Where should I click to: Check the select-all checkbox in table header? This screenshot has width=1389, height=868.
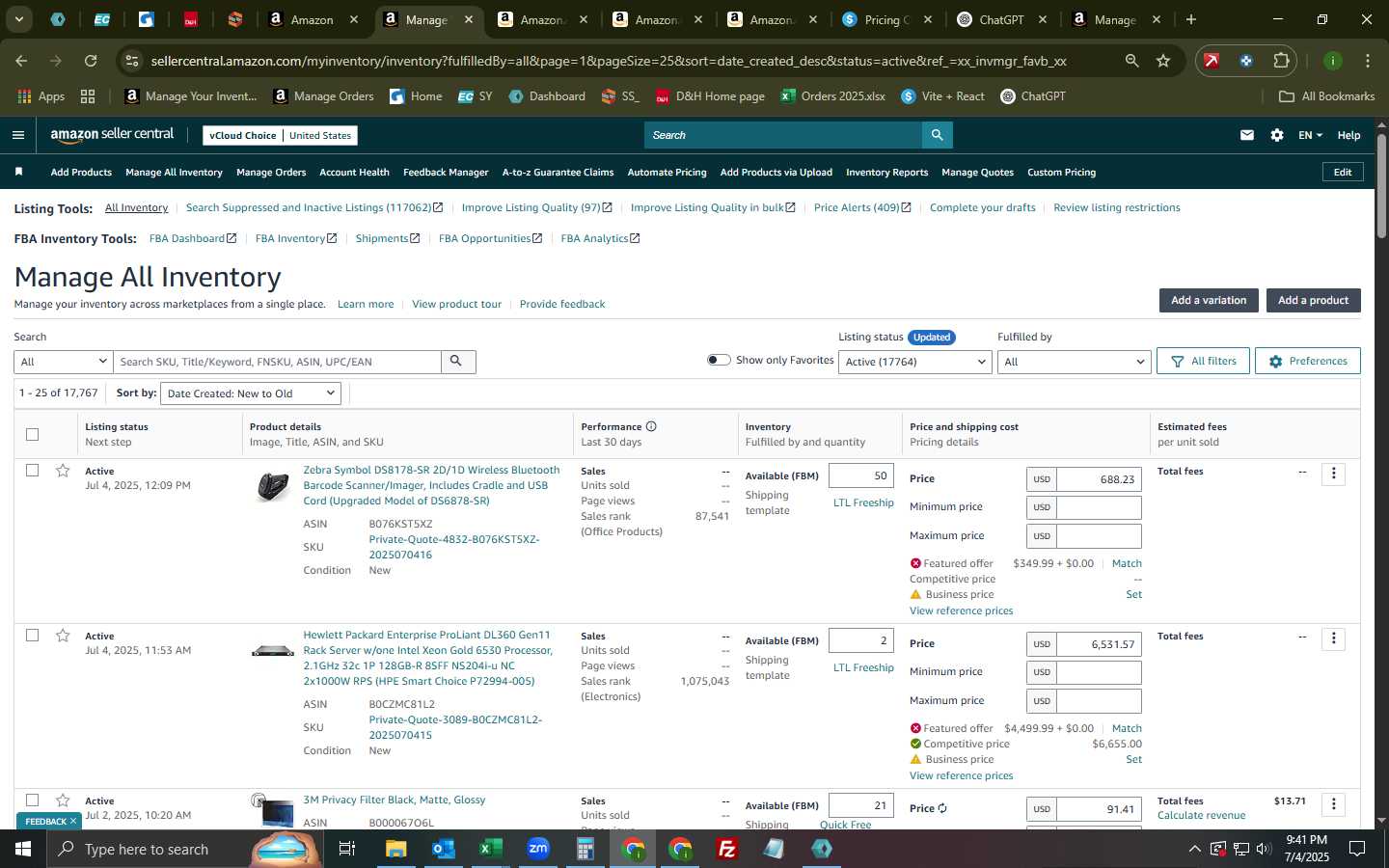[x=32, y=434]
